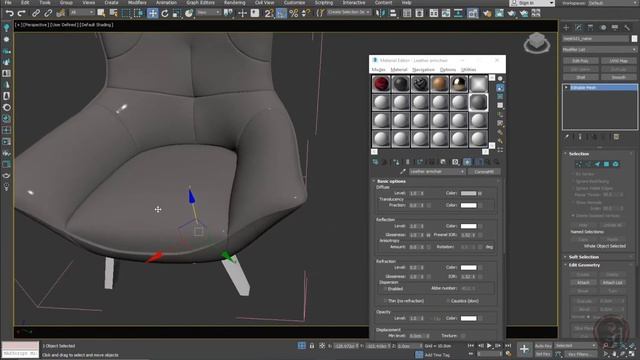Click the eyedropper Pick Material icon
The height and width of the screenshot is (360, 640).
pyautogui.click(x=403, y=172)
